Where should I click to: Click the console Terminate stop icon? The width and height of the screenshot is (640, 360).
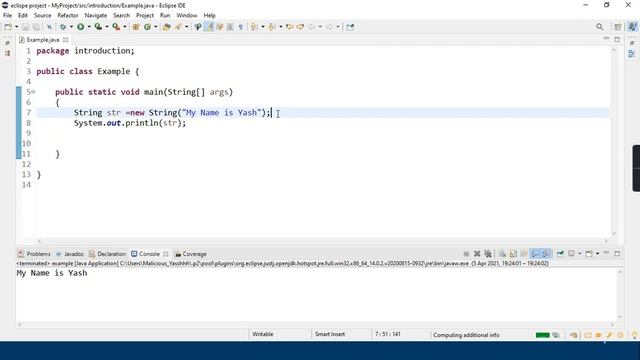466,254
